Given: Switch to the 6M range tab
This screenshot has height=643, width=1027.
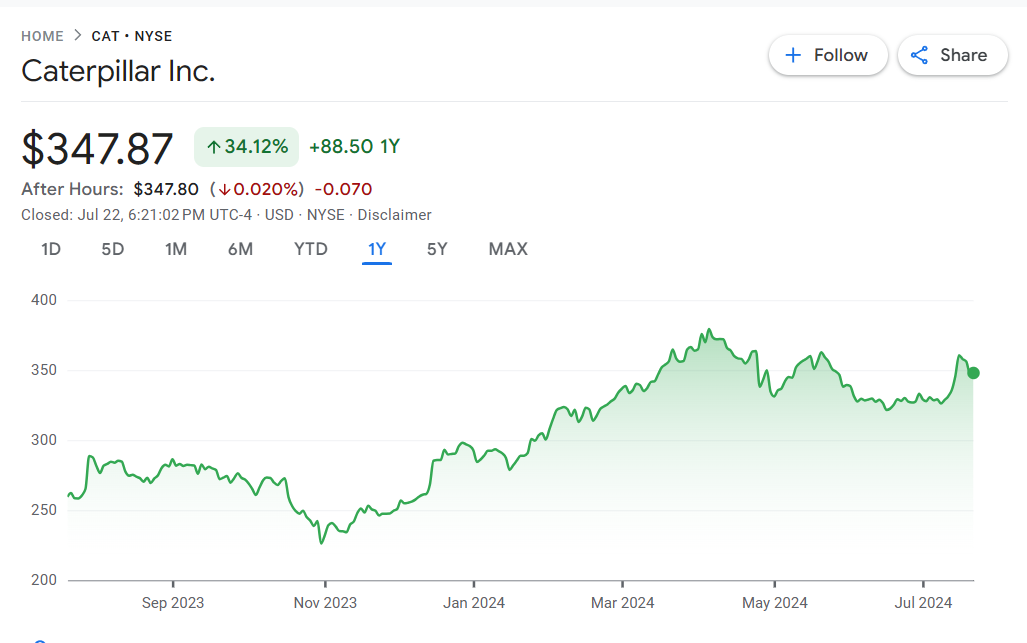Looking at the screenshot, I should (x=240, y=249).
